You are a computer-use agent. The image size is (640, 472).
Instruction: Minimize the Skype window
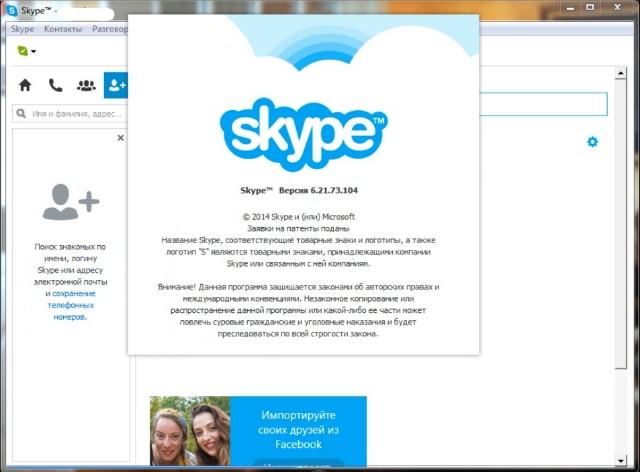pyautogui.click(x=571, y=7)
